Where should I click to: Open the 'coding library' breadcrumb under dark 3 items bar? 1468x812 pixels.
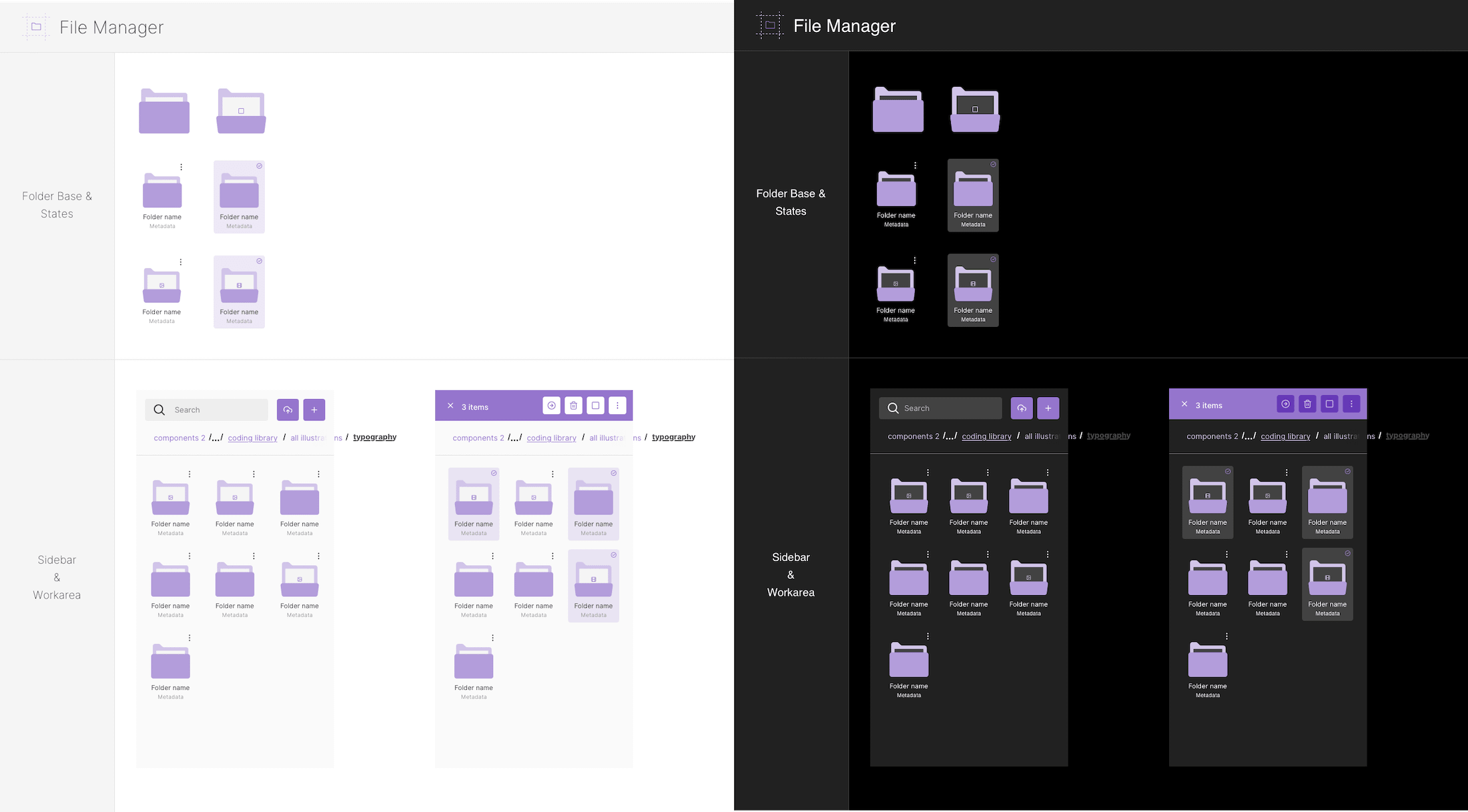coord(1286,436)
